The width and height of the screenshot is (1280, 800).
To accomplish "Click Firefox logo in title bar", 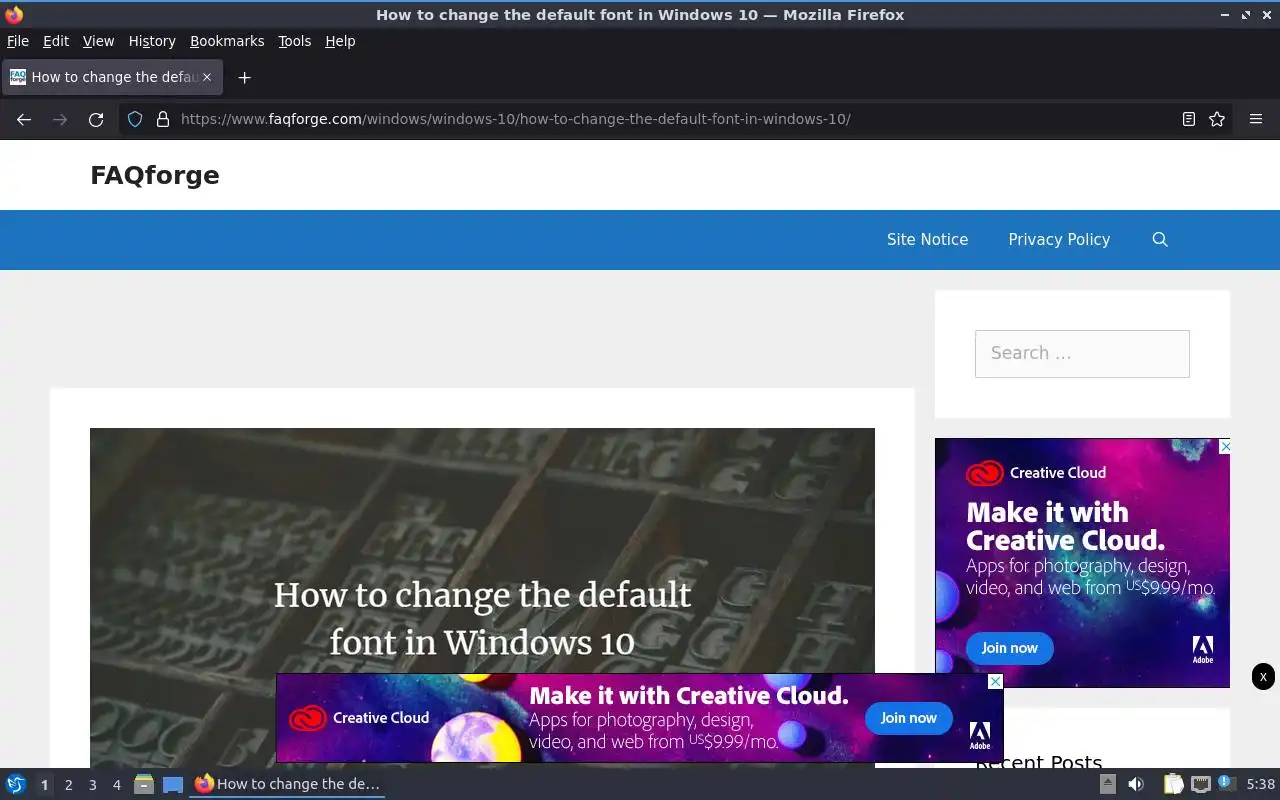I will [14, 15].
